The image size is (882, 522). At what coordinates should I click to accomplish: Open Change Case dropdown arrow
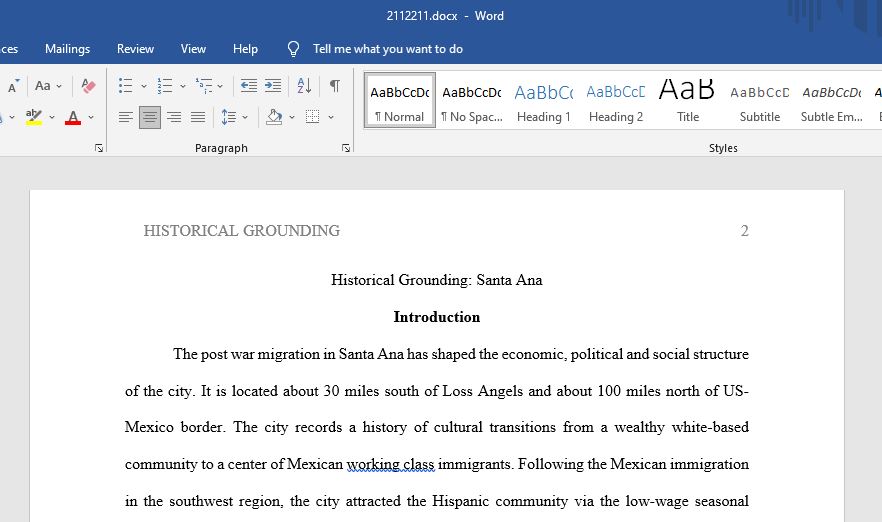click(59, 86)
